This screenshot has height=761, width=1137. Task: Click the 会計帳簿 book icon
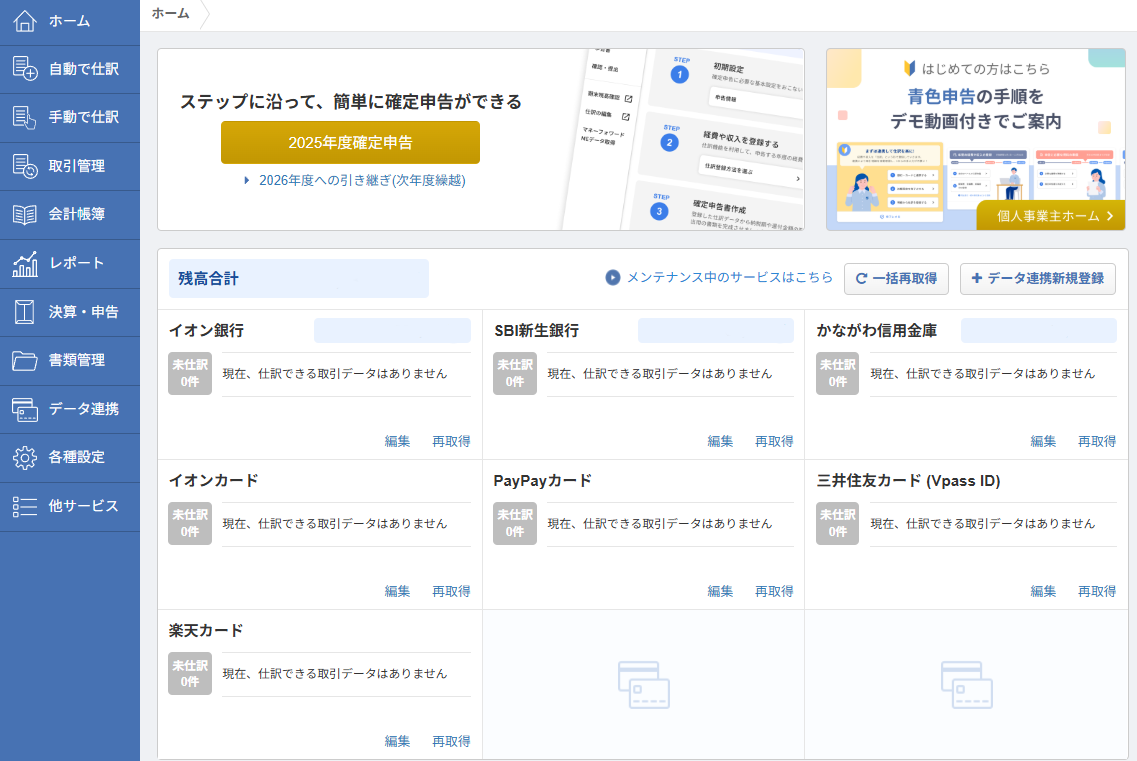25,214
